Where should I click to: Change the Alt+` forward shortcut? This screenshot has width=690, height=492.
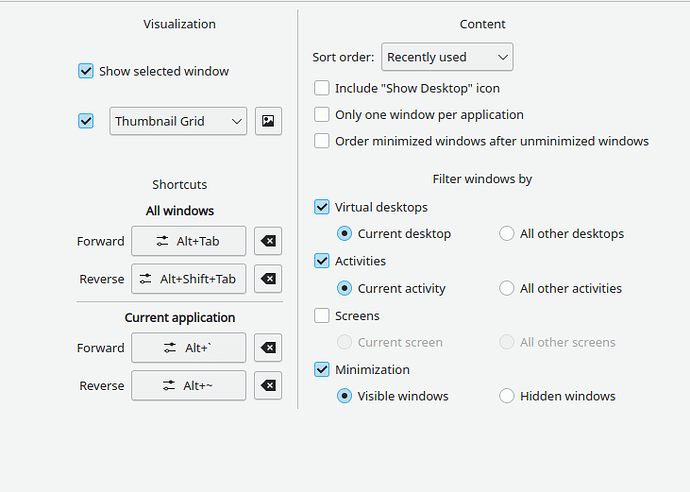coord(188,348)
